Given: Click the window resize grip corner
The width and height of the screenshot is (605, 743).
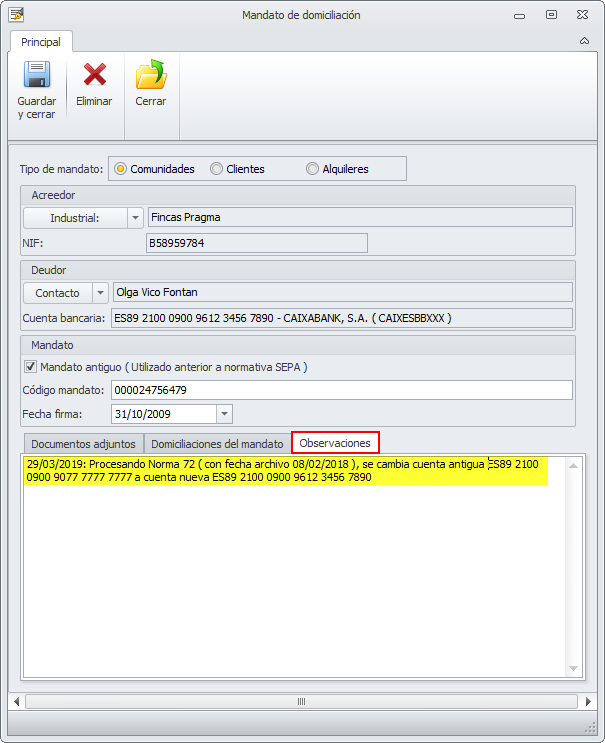Looking at the screenshot, I should coord(590,728).
